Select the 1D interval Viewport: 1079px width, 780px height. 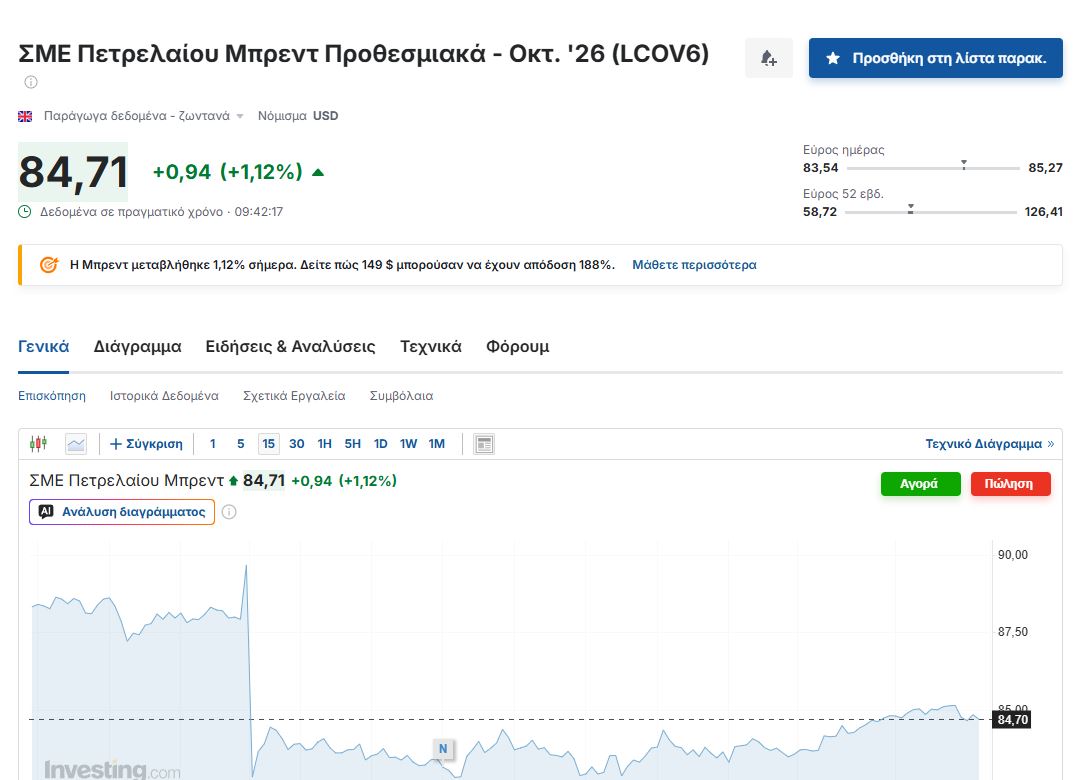[381, 444]
